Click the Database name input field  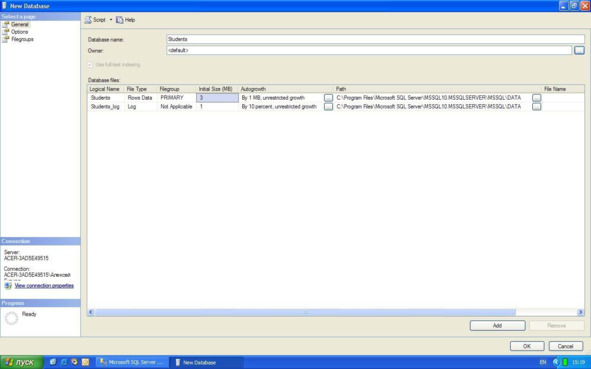point(375,39)
